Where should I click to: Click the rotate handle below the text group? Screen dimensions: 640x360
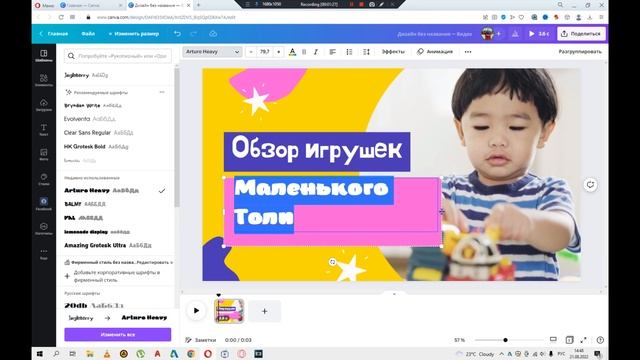[x=332, y=262]
